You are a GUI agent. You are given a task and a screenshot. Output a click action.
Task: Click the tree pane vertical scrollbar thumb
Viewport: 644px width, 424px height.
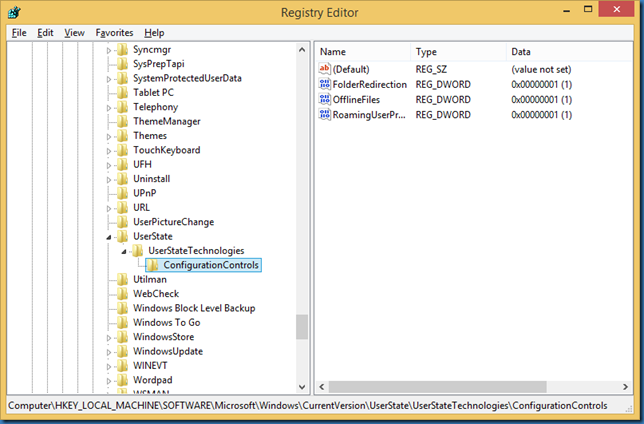302,327
